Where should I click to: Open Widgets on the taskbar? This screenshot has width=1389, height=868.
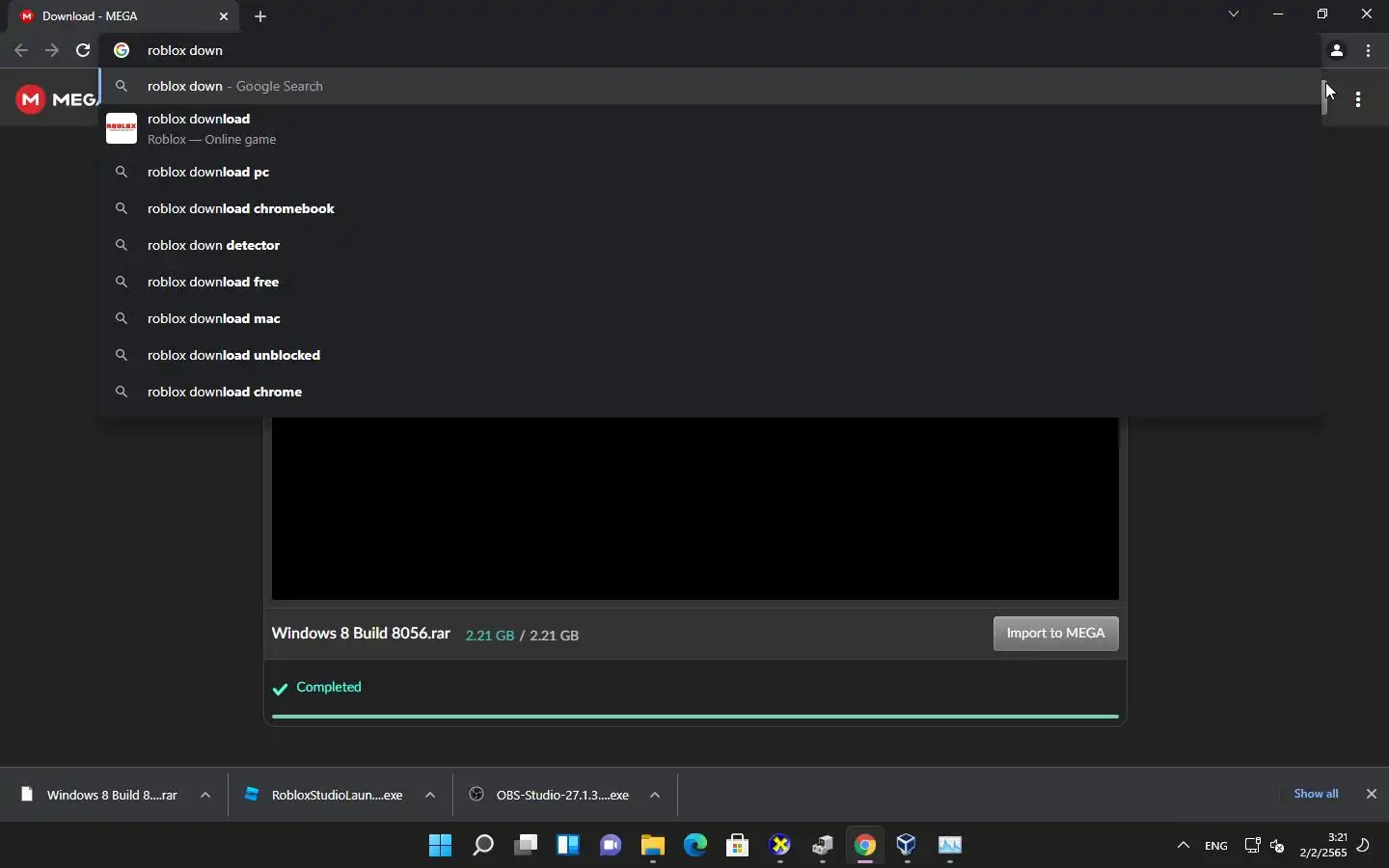pos(568,846)
